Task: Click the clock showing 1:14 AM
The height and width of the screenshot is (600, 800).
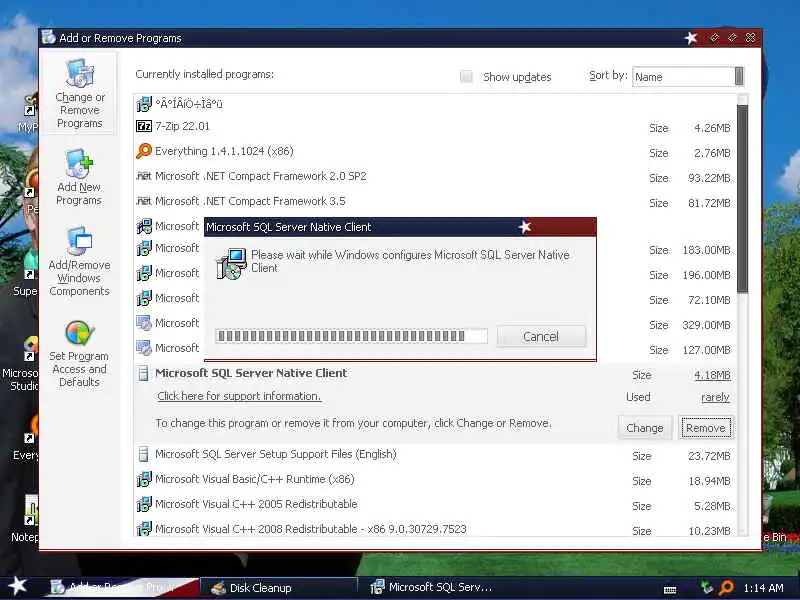Action: coord(763,588)
